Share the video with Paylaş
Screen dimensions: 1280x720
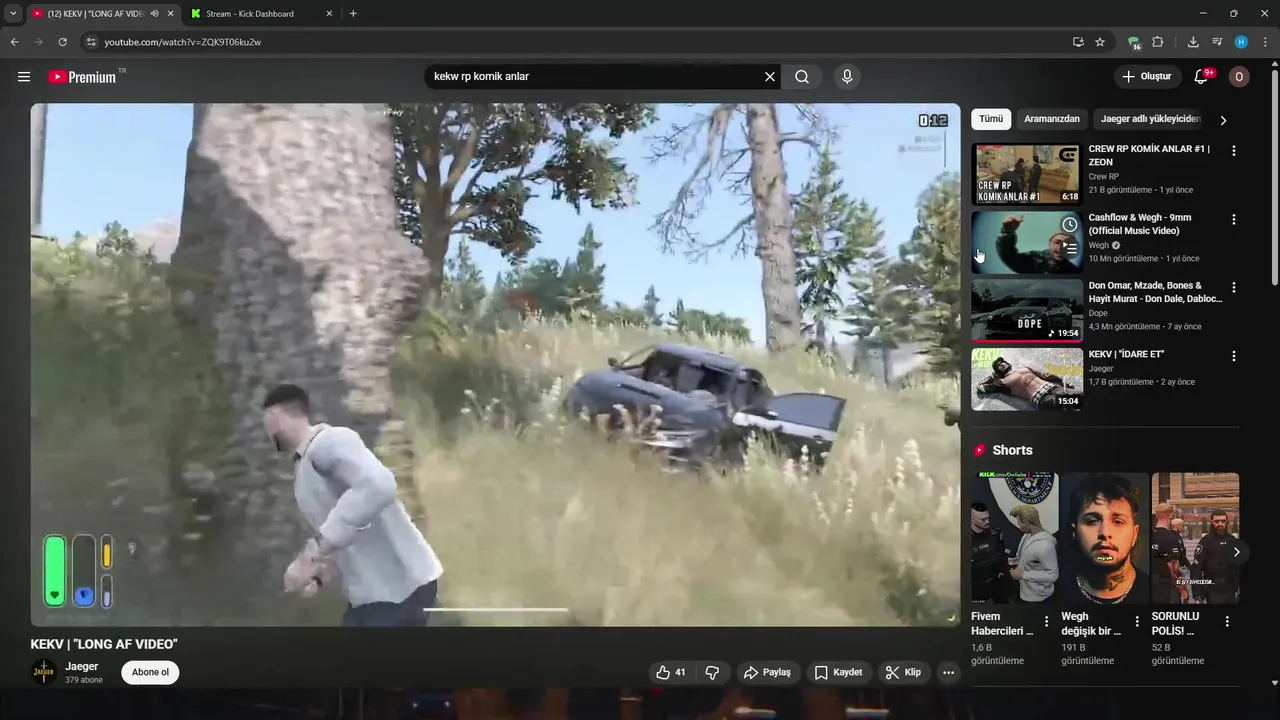click(x=767, y=672)
